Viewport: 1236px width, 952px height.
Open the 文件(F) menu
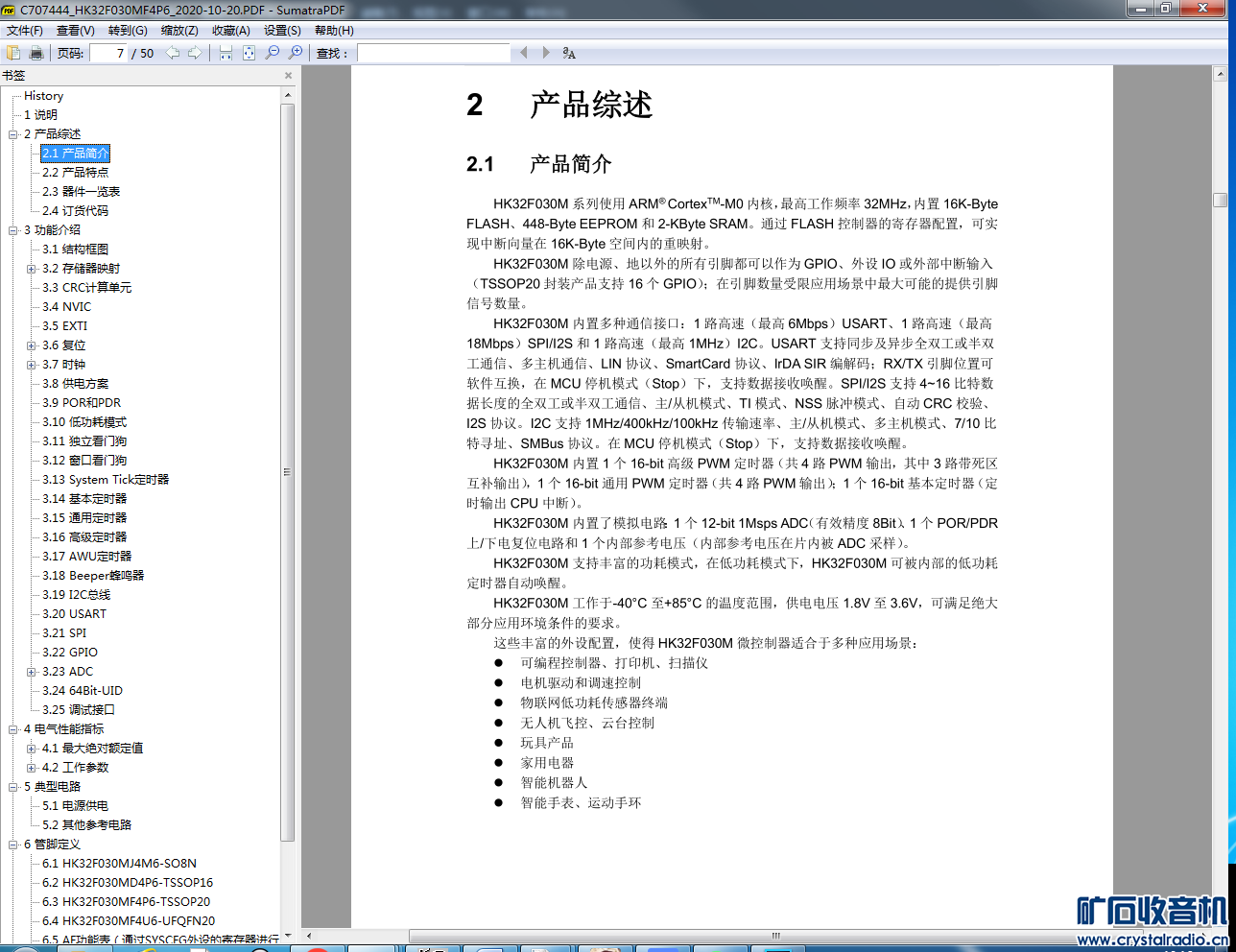25,31
